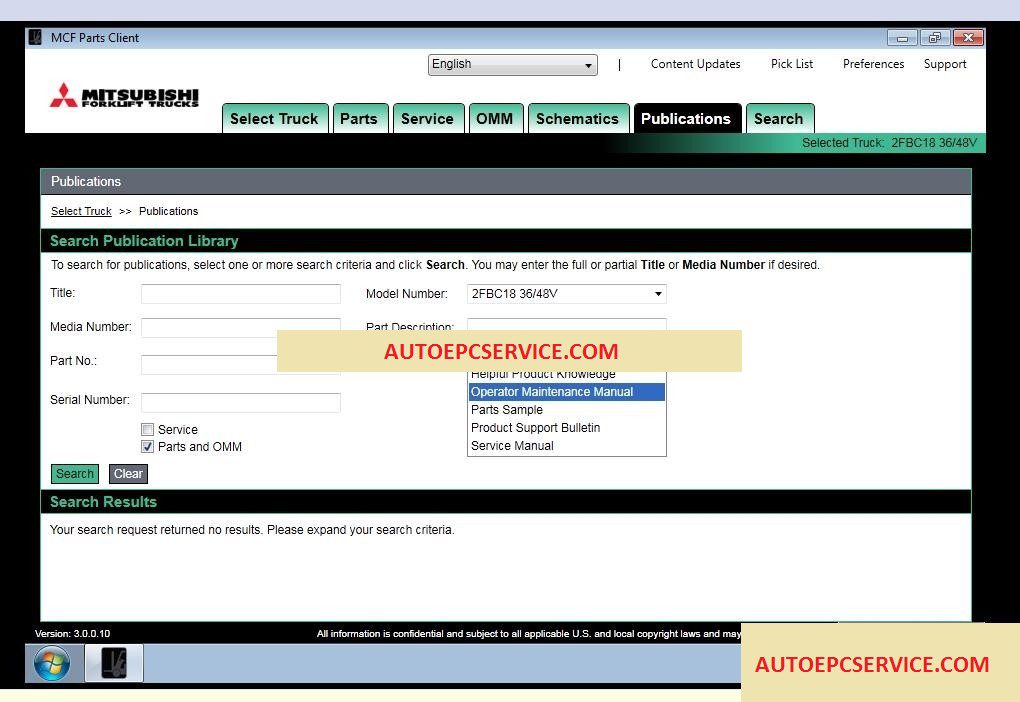Open the Pick List link

point(792,64)
